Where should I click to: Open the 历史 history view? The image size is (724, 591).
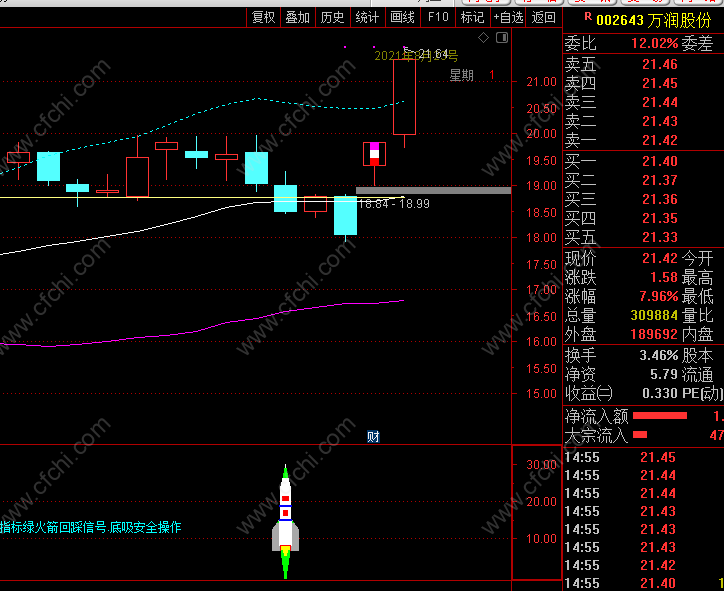coord(332,17)
